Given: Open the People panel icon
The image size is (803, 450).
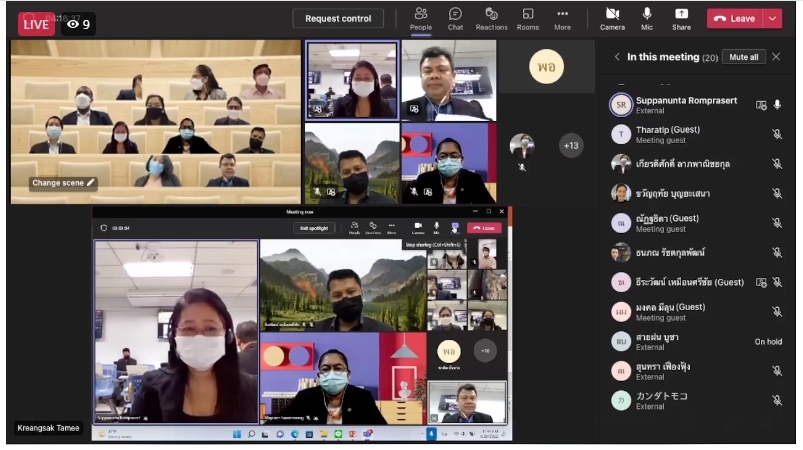Looking at the screenshot, I should pyautogui.click(x=421, y=17).
